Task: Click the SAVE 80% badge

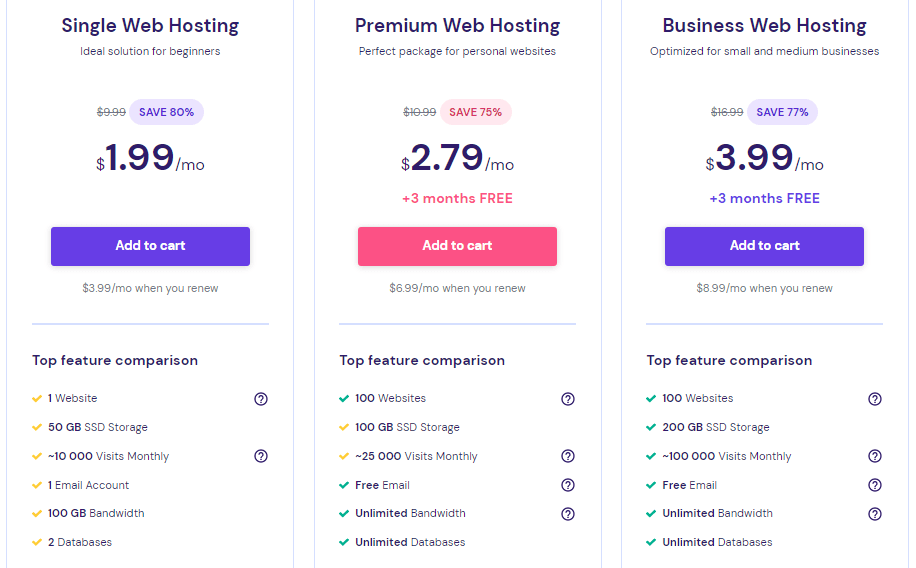Action: click(166, 112)
